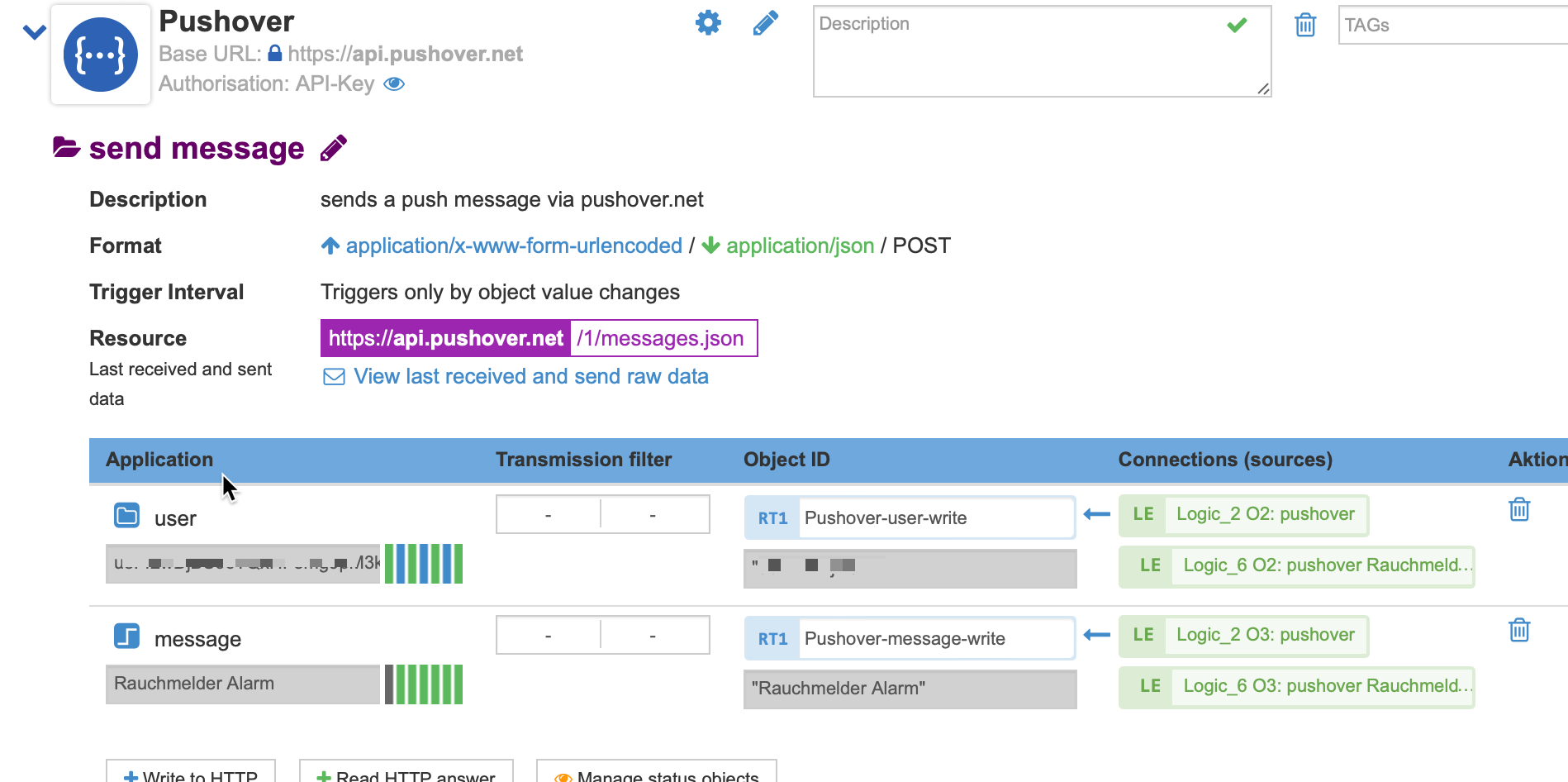
Task: Open Logic_6 O2: pushover Rauchmeld connection
Action: tap(1296, 566)
